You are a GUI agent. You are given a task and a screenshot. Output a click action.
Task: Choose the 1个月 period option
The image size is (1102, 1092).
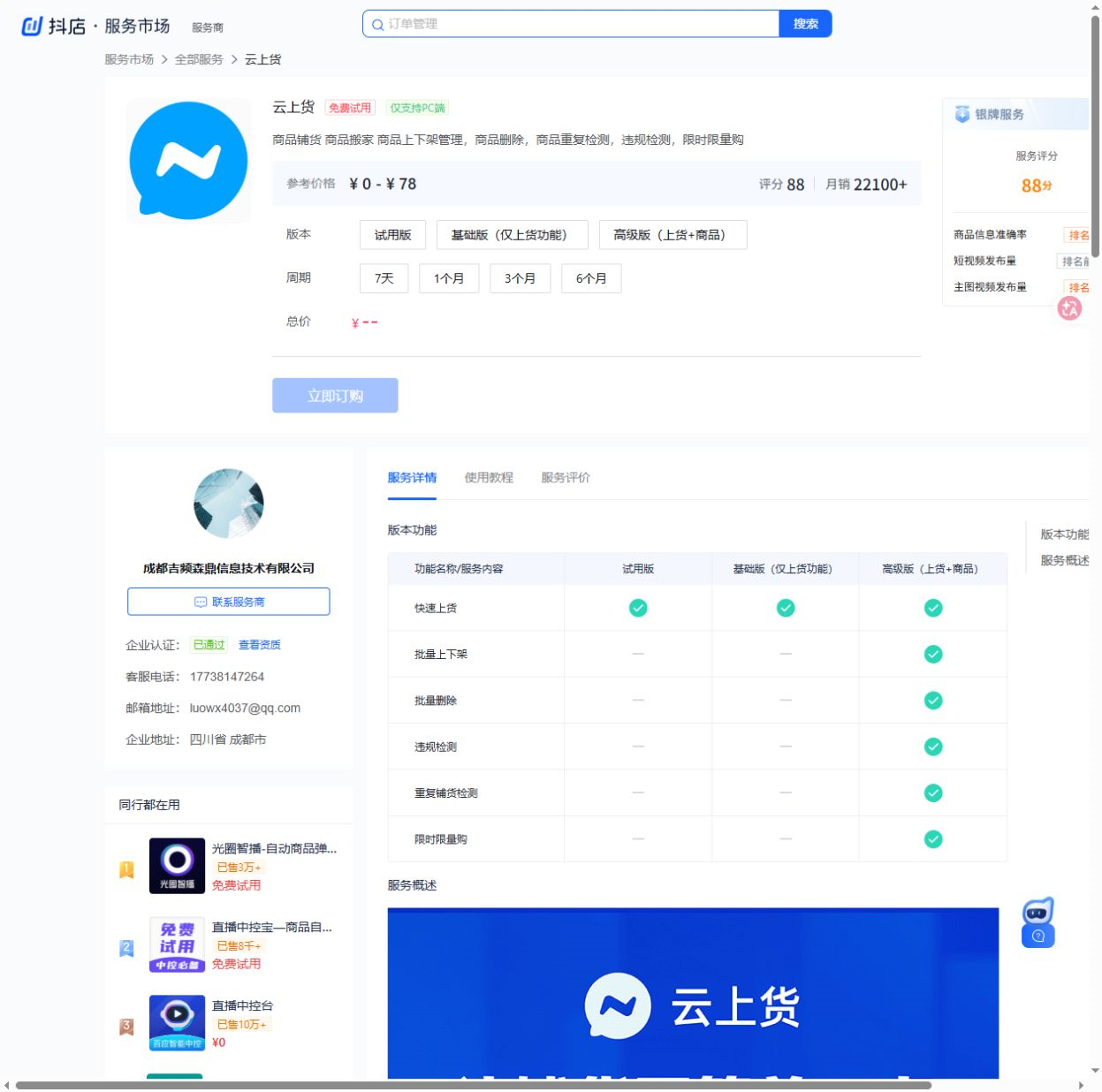449,278
